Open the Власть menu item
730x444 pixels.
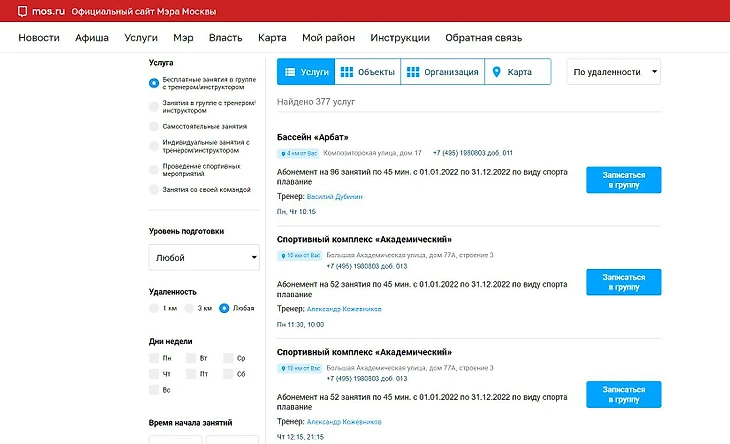[x=226, y=38]
